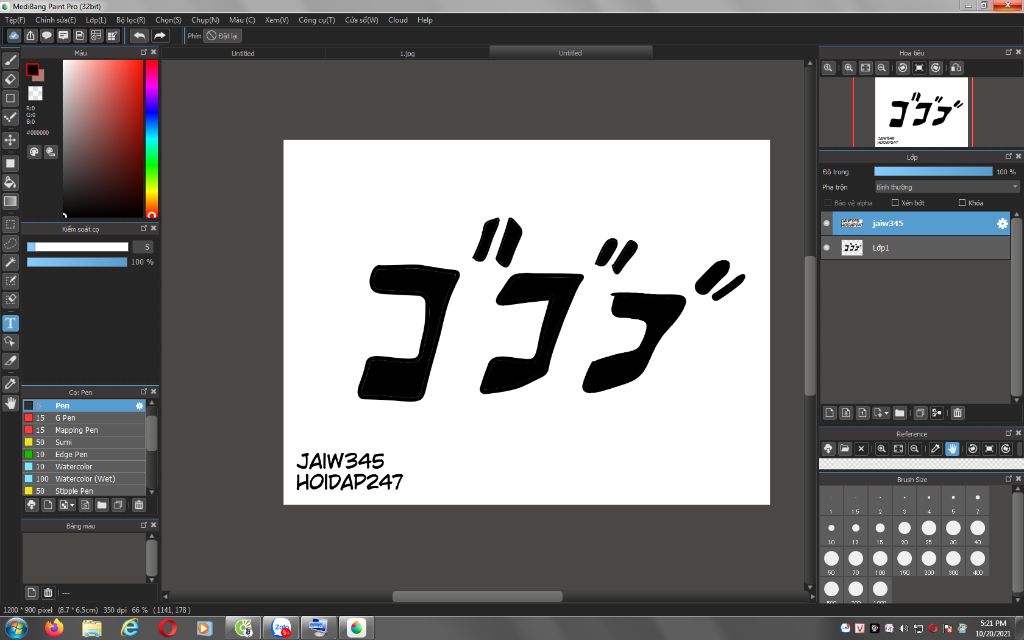Select the Eraser tool
1024x640 pixels.
pos(10,79)
